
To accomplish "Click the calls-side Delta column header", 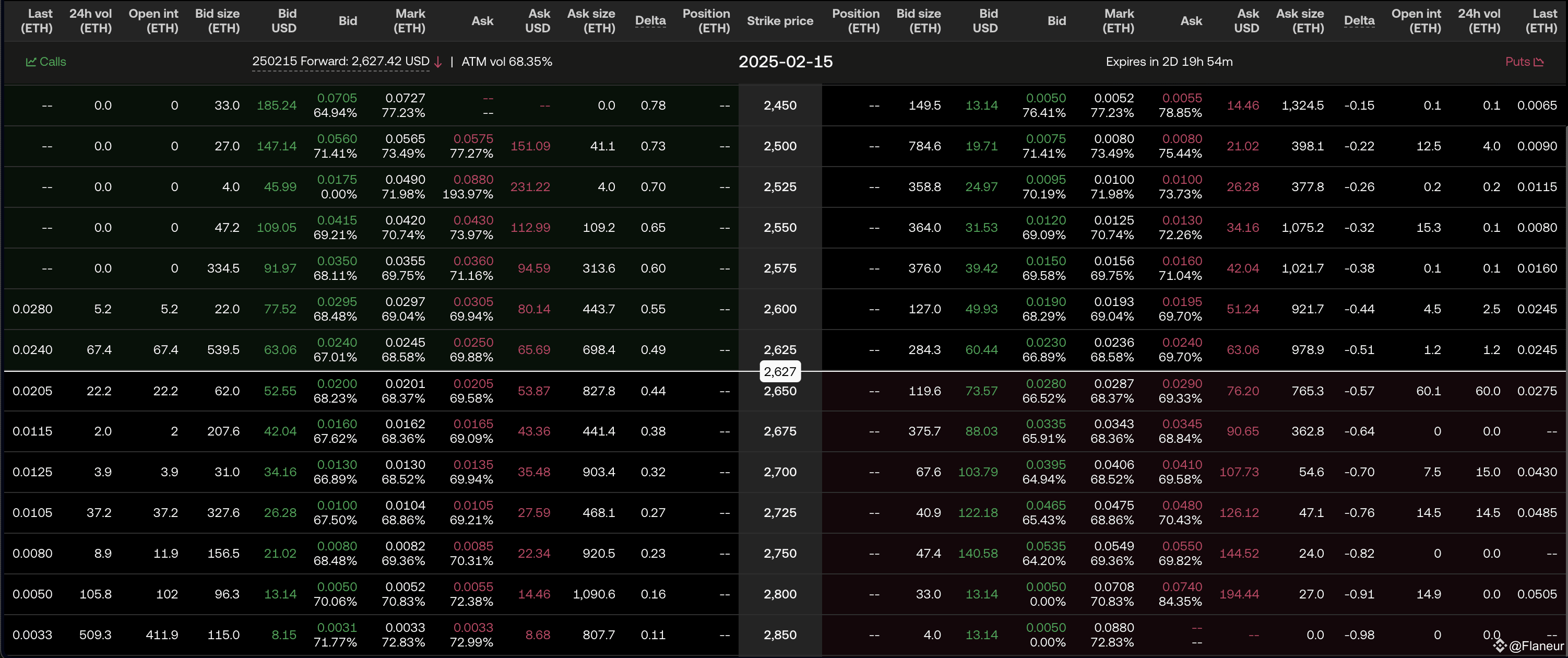I will click(650, 21).
